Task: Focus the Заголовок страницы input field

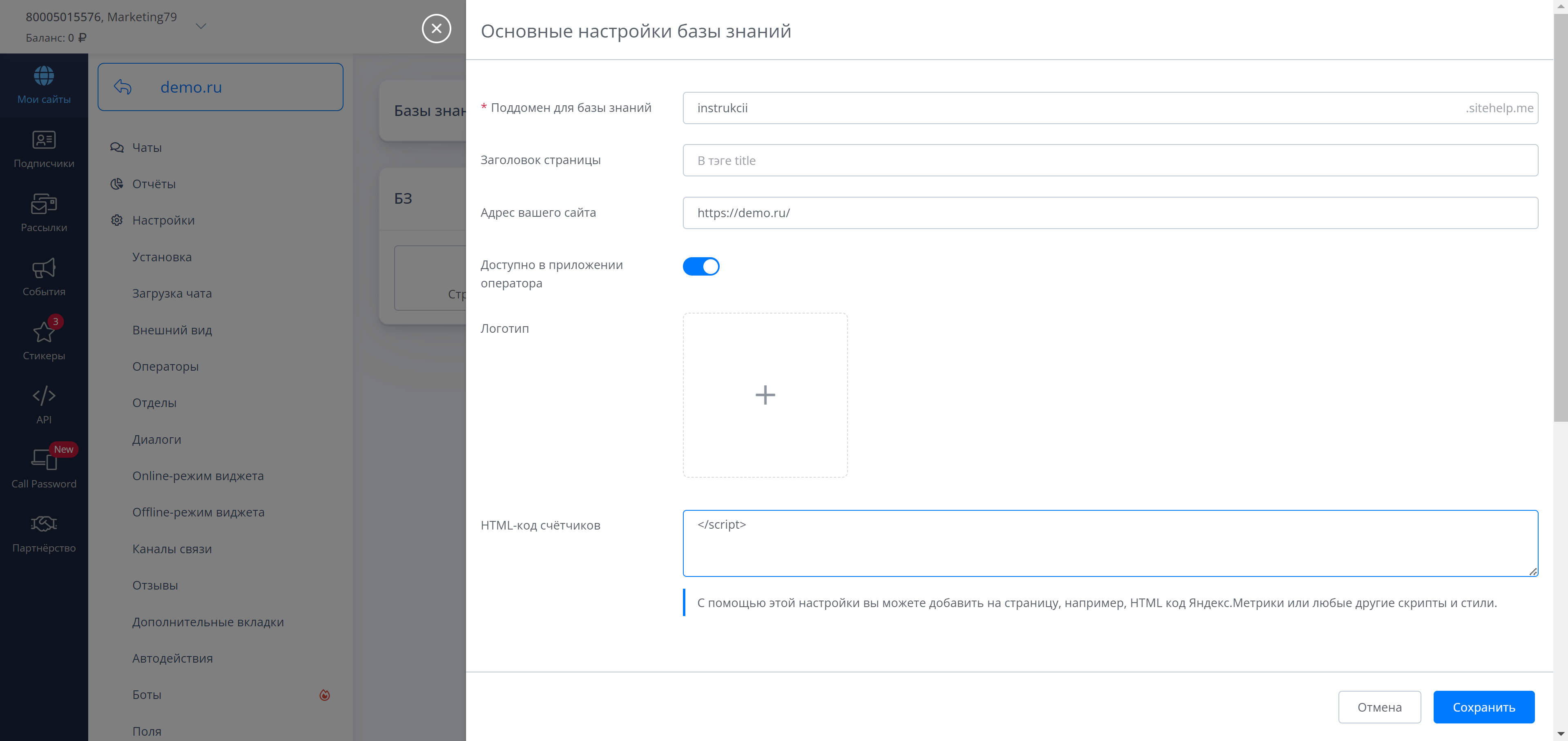Action: click(1110, 160)
